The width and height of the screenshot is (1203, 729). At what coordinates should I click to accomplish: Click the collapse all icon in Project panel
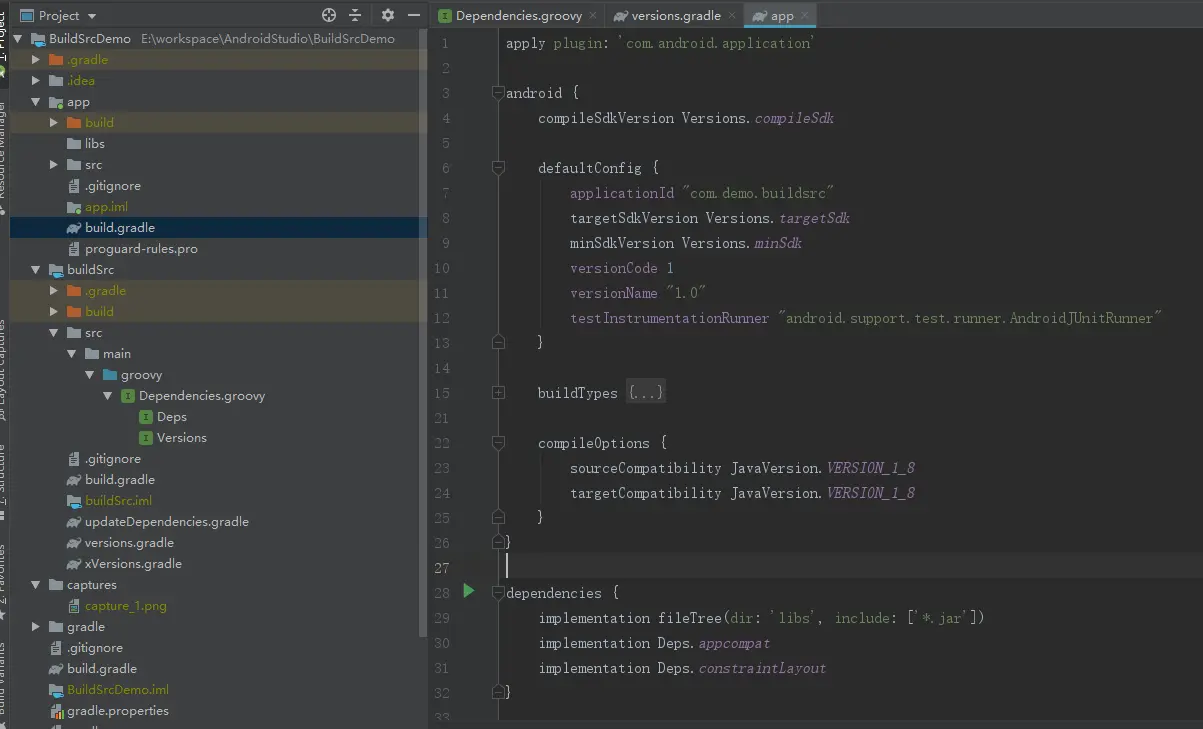point(355,15)
